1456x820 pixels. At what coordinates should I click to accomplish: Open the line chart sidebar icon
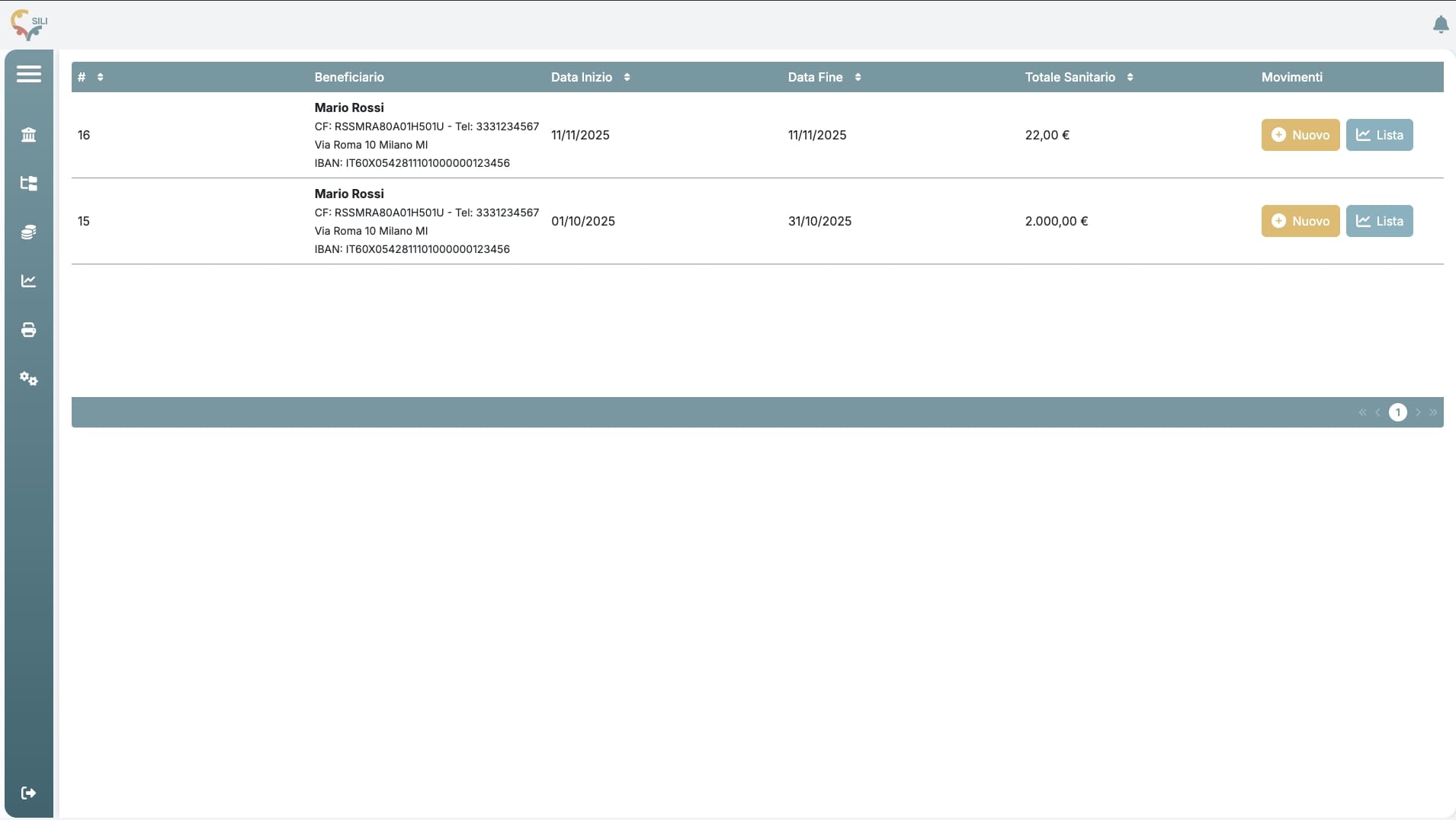[x=29, y=281]
